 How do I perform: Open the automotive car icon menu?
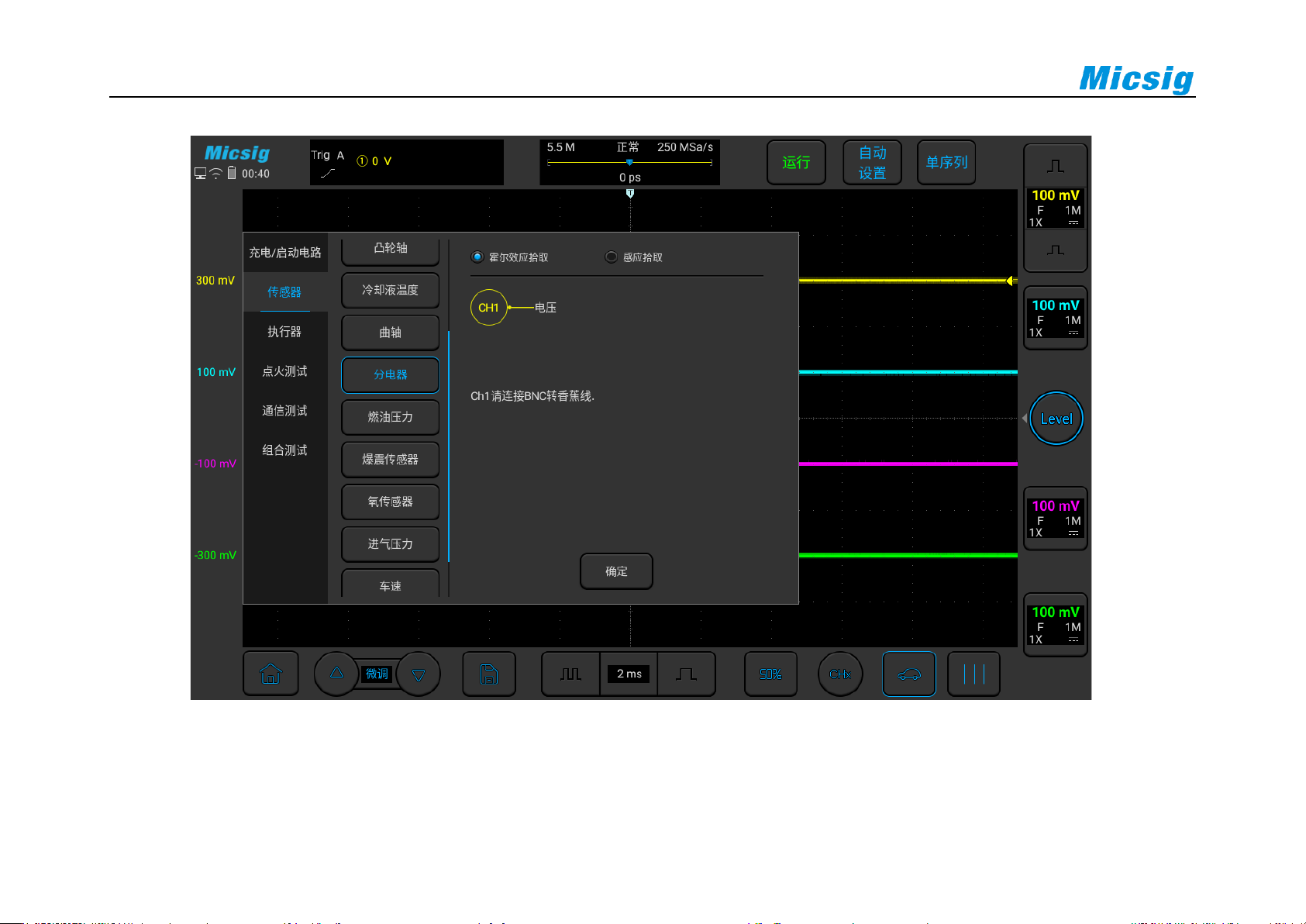click(909, 674)
